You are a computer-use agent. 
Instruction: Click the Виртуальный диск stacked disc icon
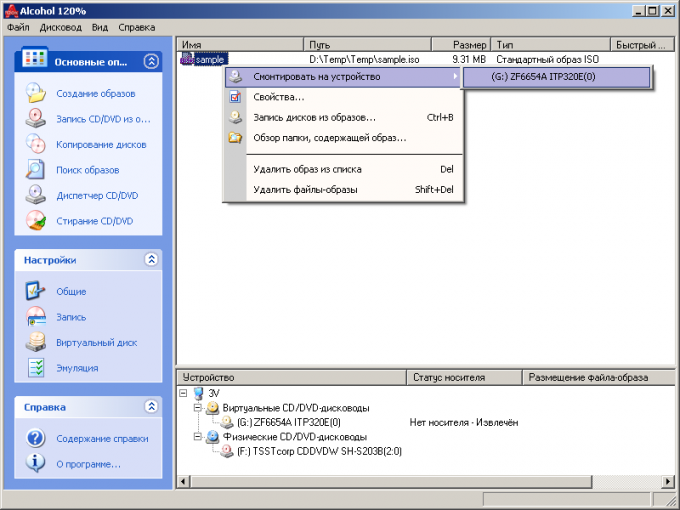36,342
